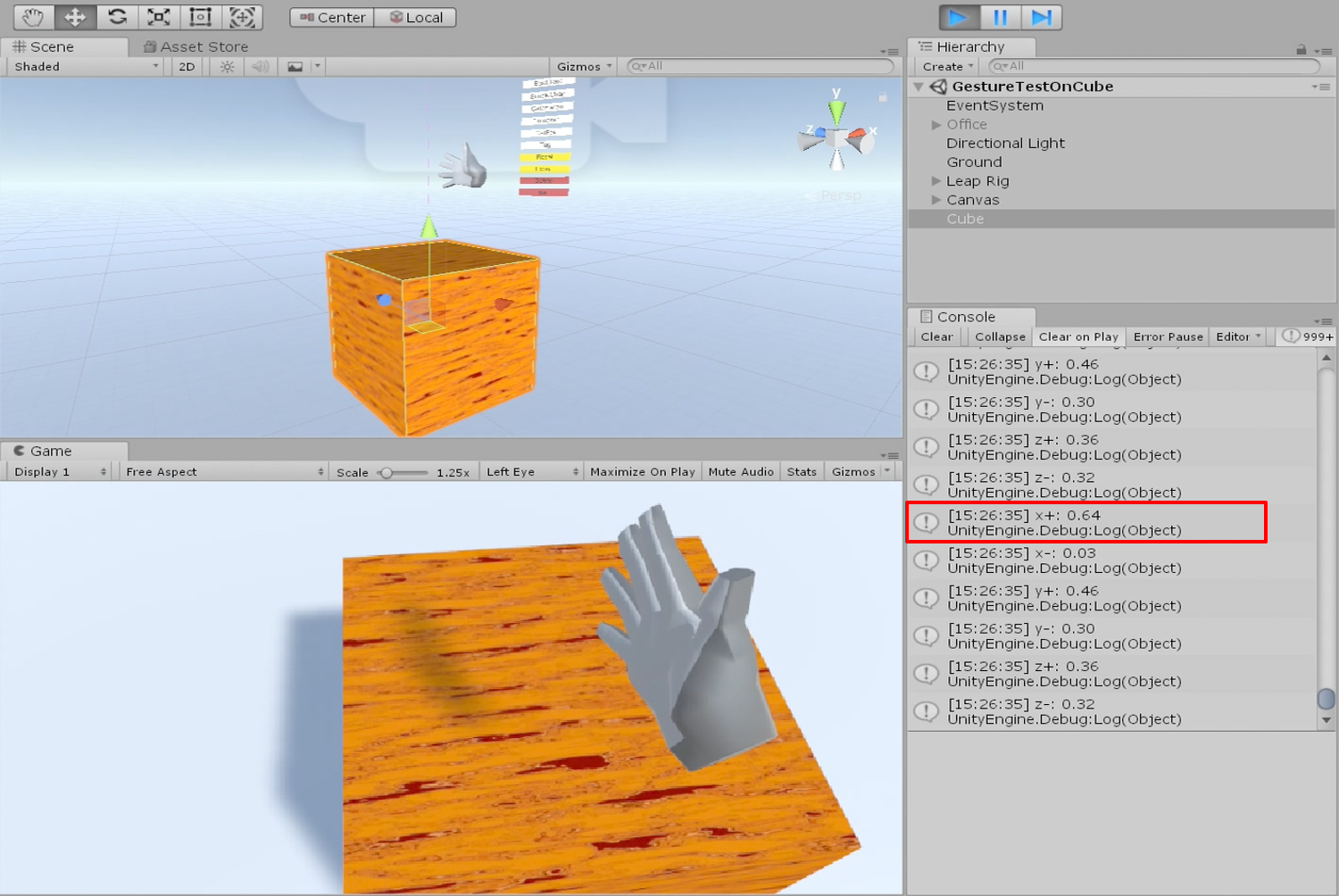Viewport: 1339px width, 896px height.
Task: Open the Shaded draw mode dropdown
Action: click(86, 67)
